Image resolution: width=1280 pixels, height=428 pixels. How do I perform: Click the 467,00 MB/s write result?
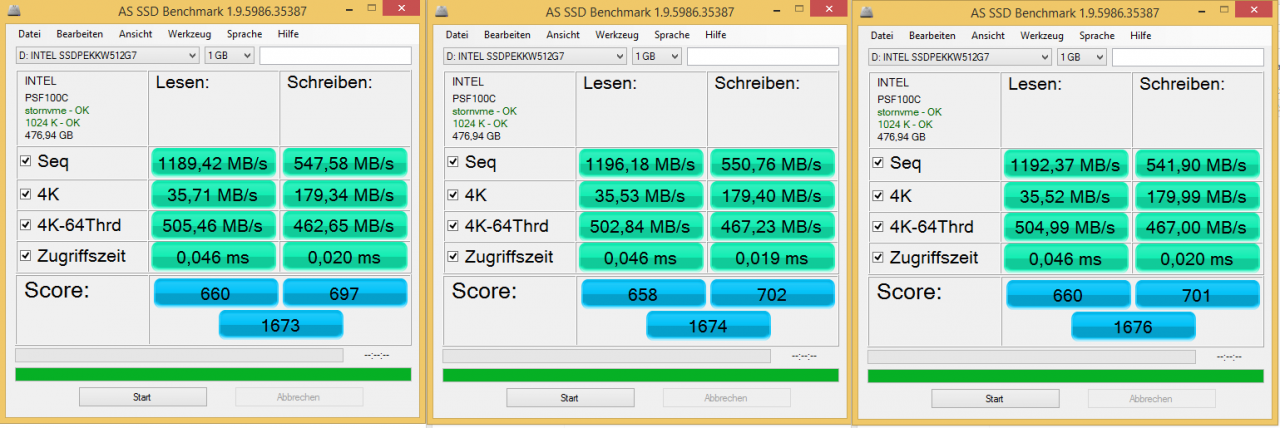(1197, 227)
